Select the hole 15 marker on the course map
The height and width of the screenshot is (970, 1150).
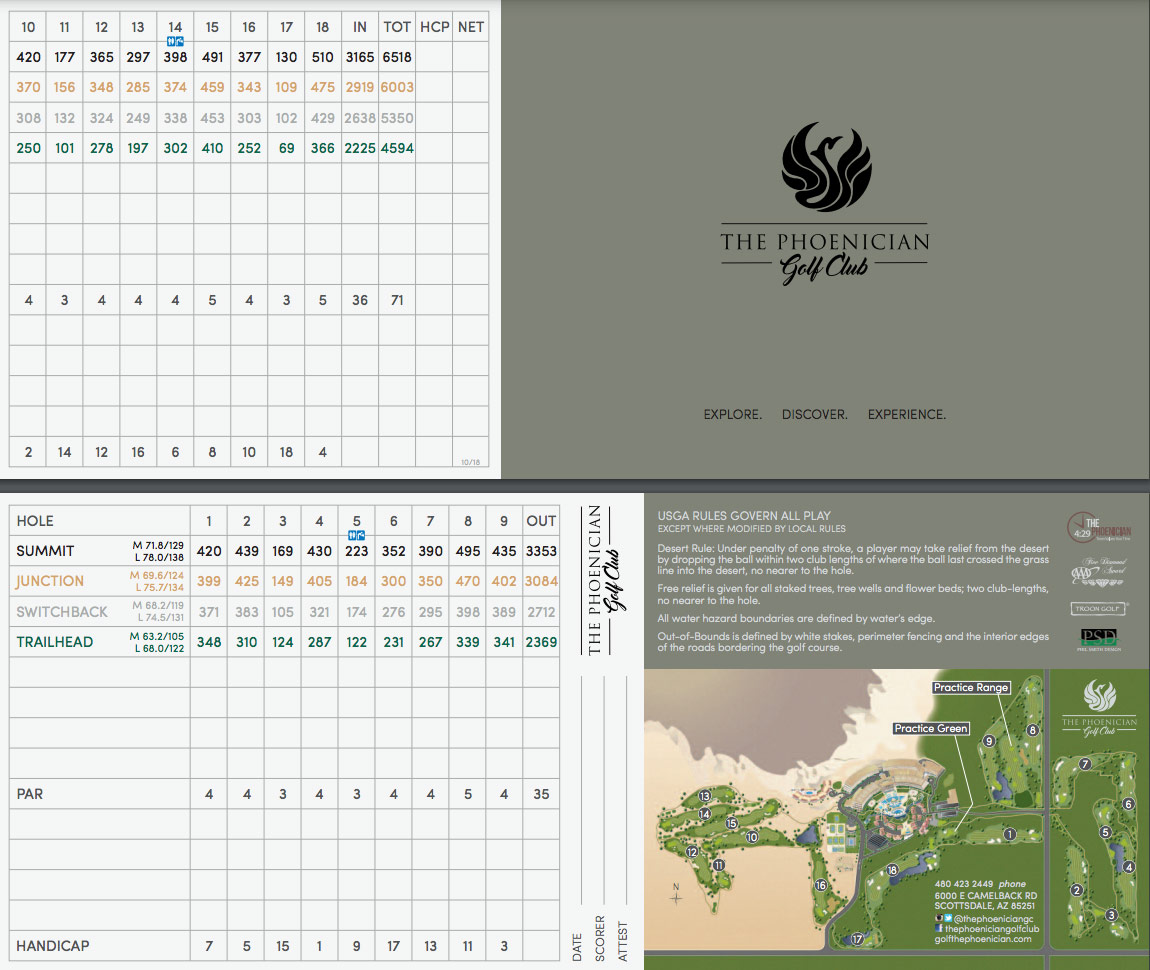[731, 823]
